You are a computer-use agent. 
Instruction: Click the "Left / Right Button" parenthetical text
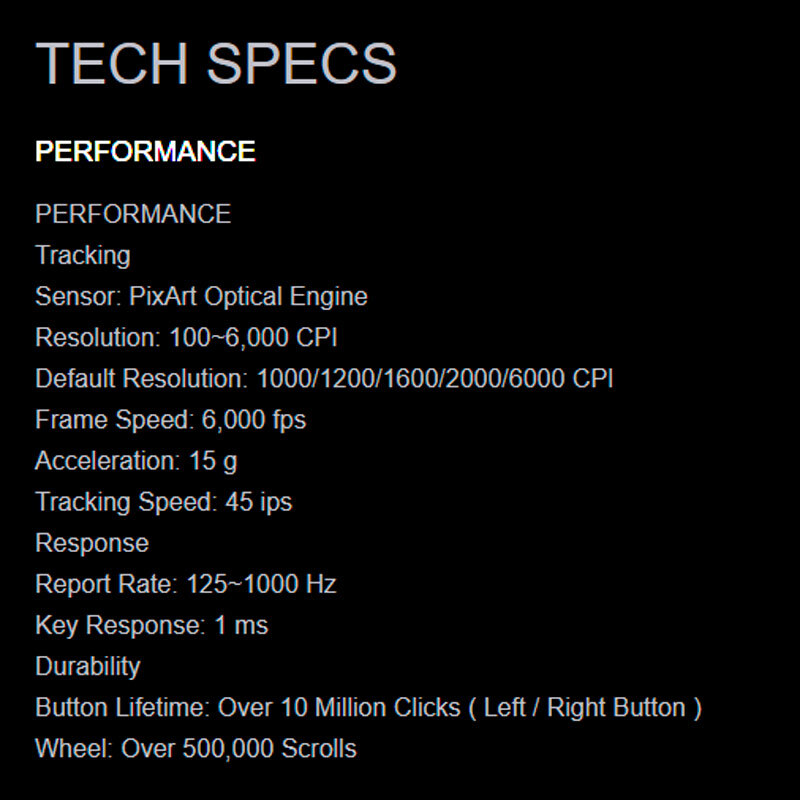[585, 708]
